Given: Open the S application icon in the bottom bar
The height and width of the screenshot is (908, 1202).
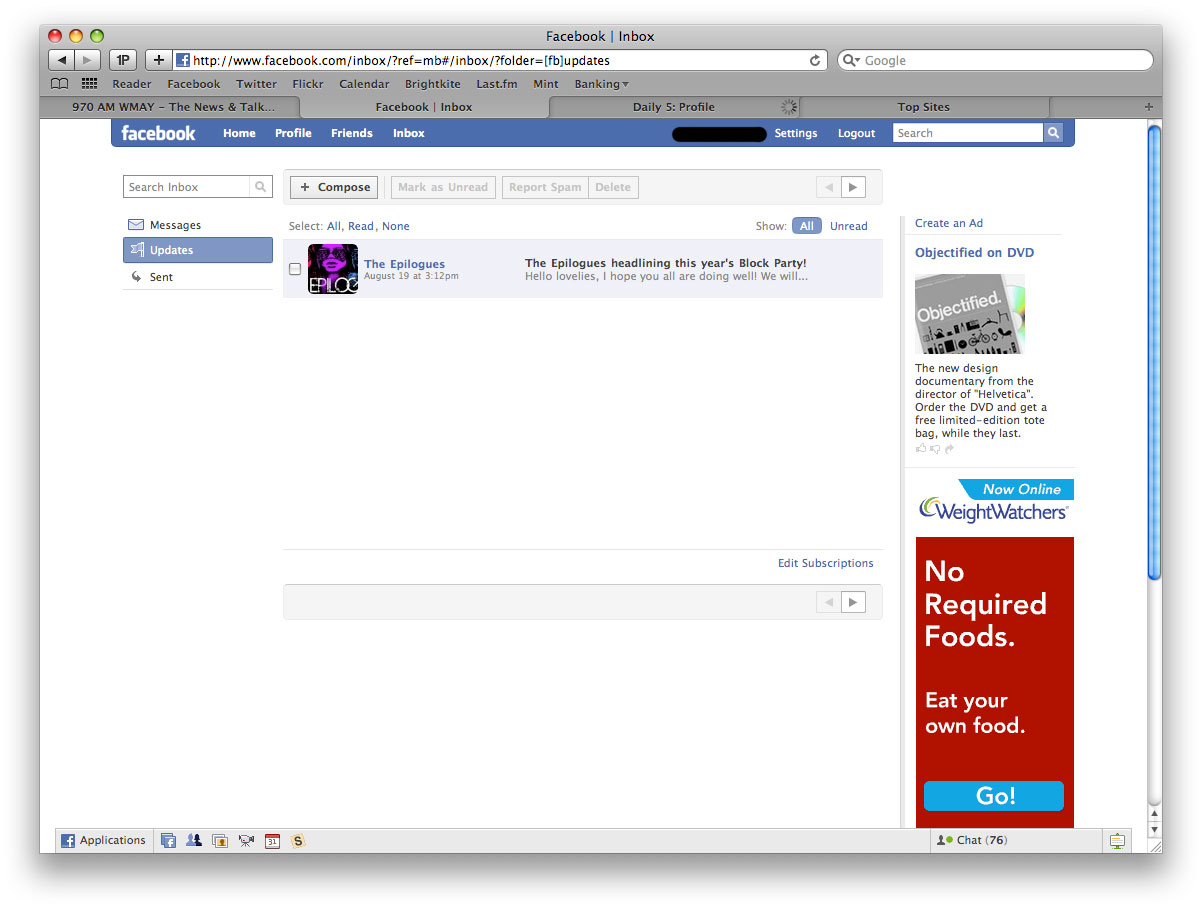Looking at the screenshot, I should coord(298,841).
